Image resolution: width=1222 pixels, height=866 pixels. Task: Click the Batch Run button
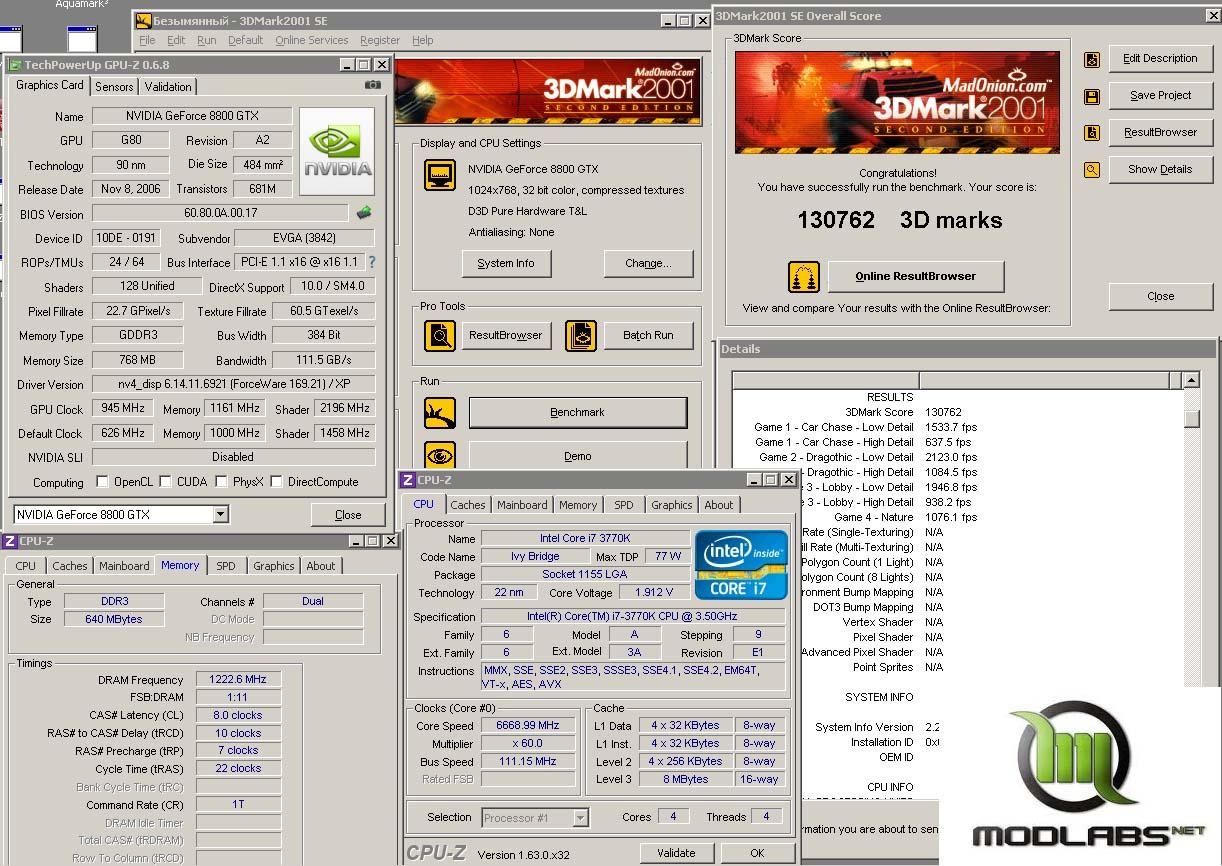[648, 336]
